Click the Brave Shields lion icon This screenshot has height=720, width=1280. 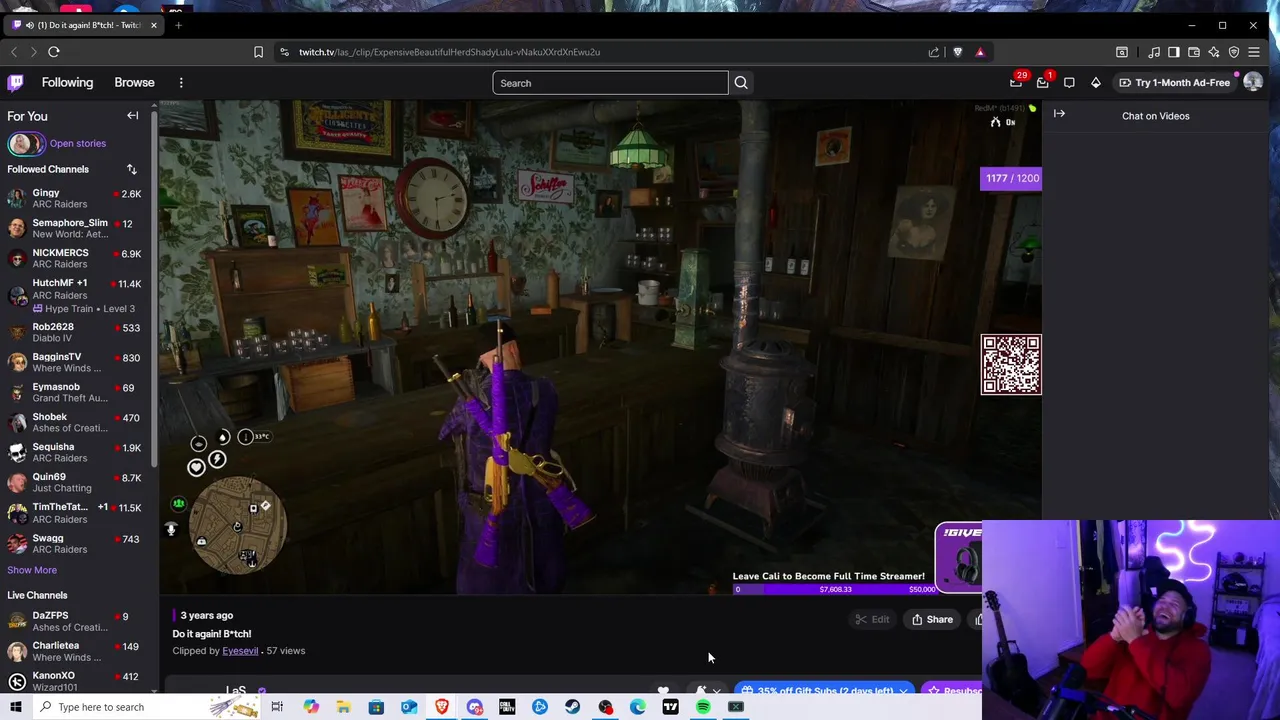coord(958,52)
